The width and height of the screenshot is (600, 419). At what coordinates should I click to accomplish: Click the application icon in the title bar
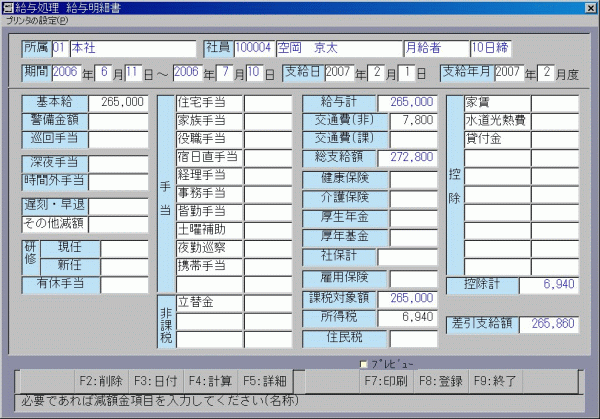coord(8,8)
